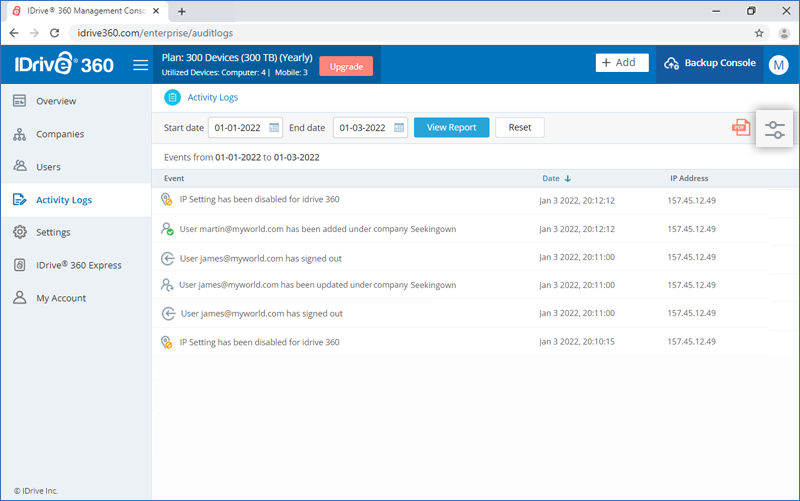Sort the table by Date column
The width and height of the screenshot is (800, 501).
pyautogui.click(x=556, y=178)
